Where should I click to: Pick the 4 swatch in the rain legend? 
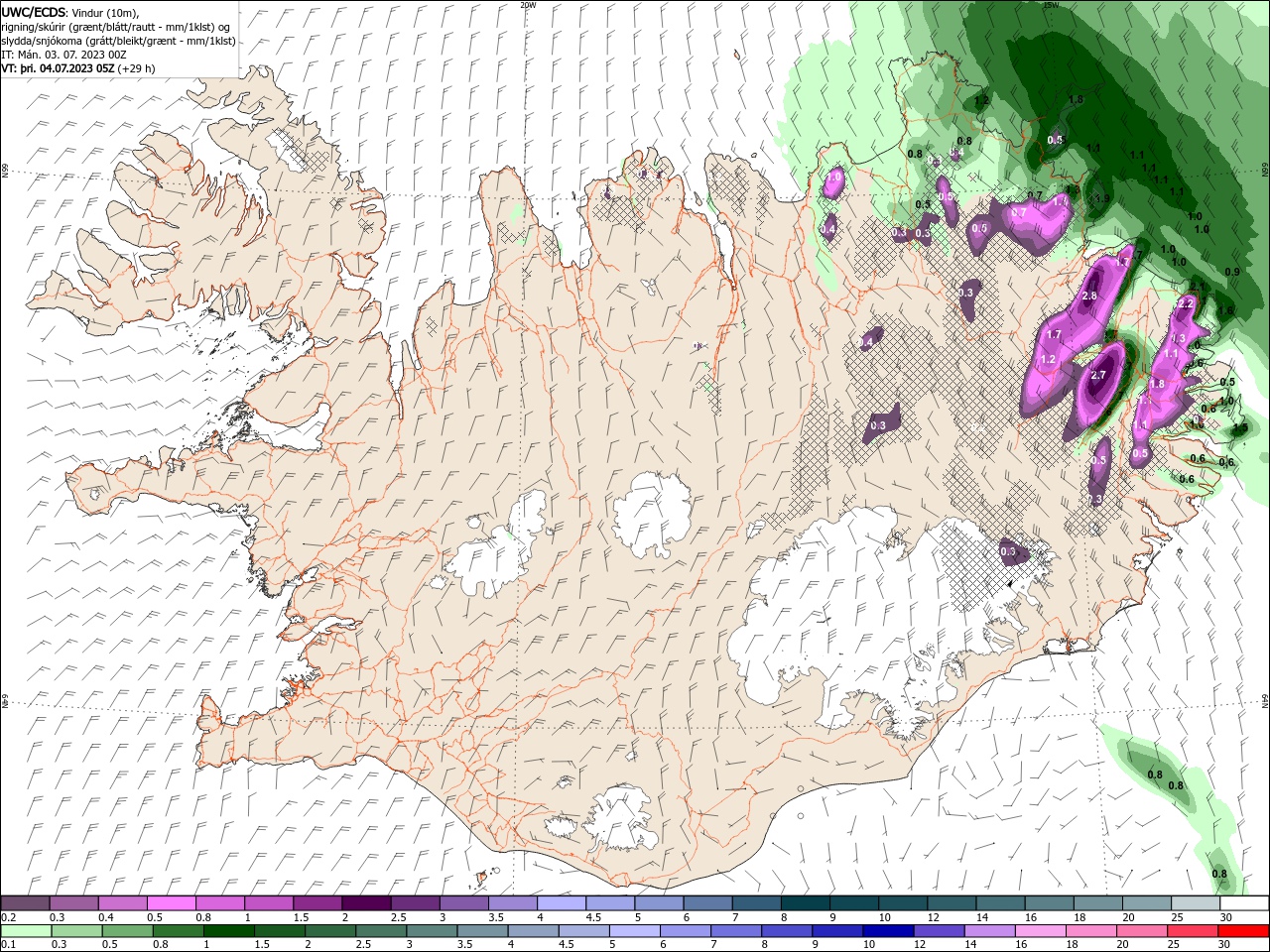533,931
